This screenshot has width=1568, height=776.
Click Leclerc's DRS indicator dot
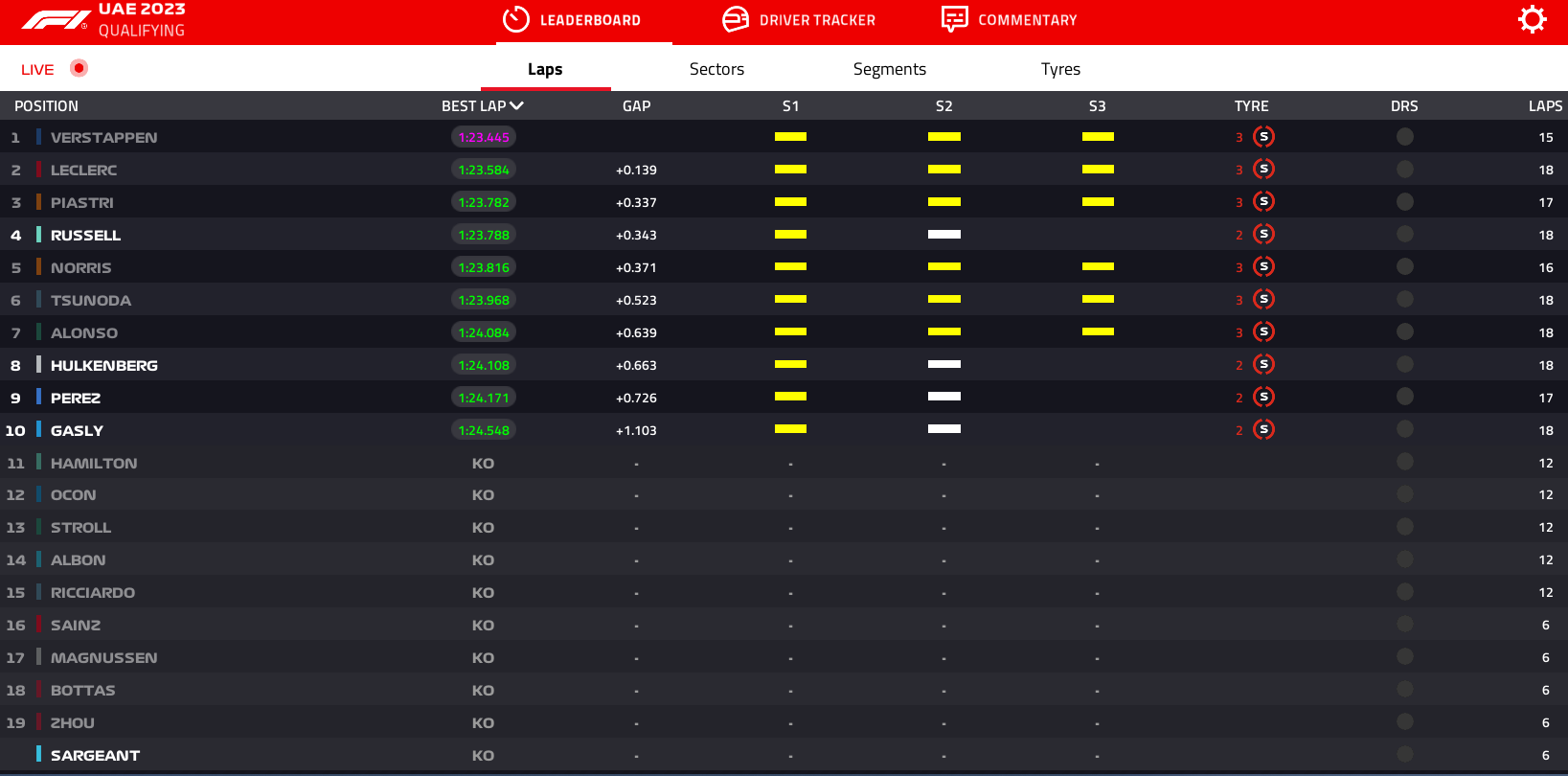(x=1405, y=170)
